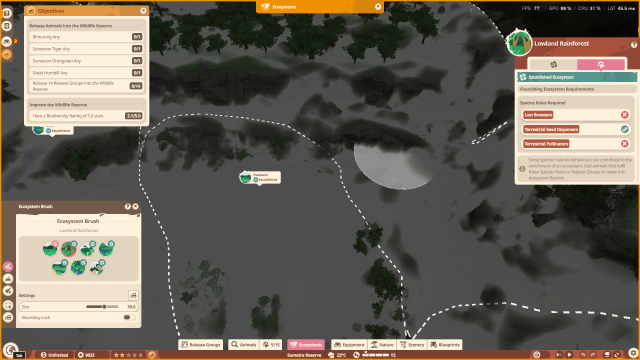
Task: Select the pink-outlined Lowland Rainforest brush thumbnail
Action: tap(69, 249)
